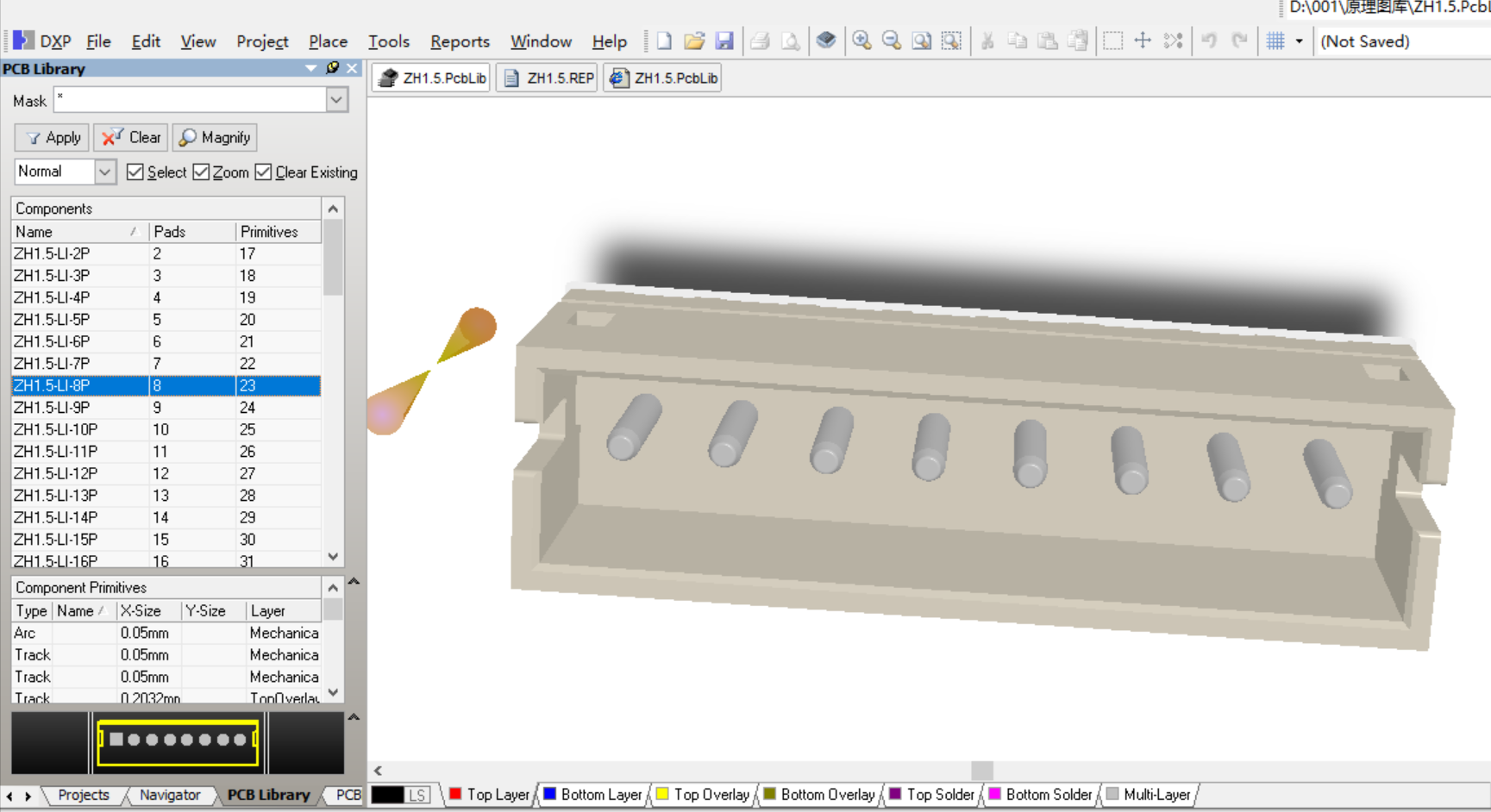Open the File menu
The width and height of the screenshot is (1491, 812).
click(x=98, y=41)
